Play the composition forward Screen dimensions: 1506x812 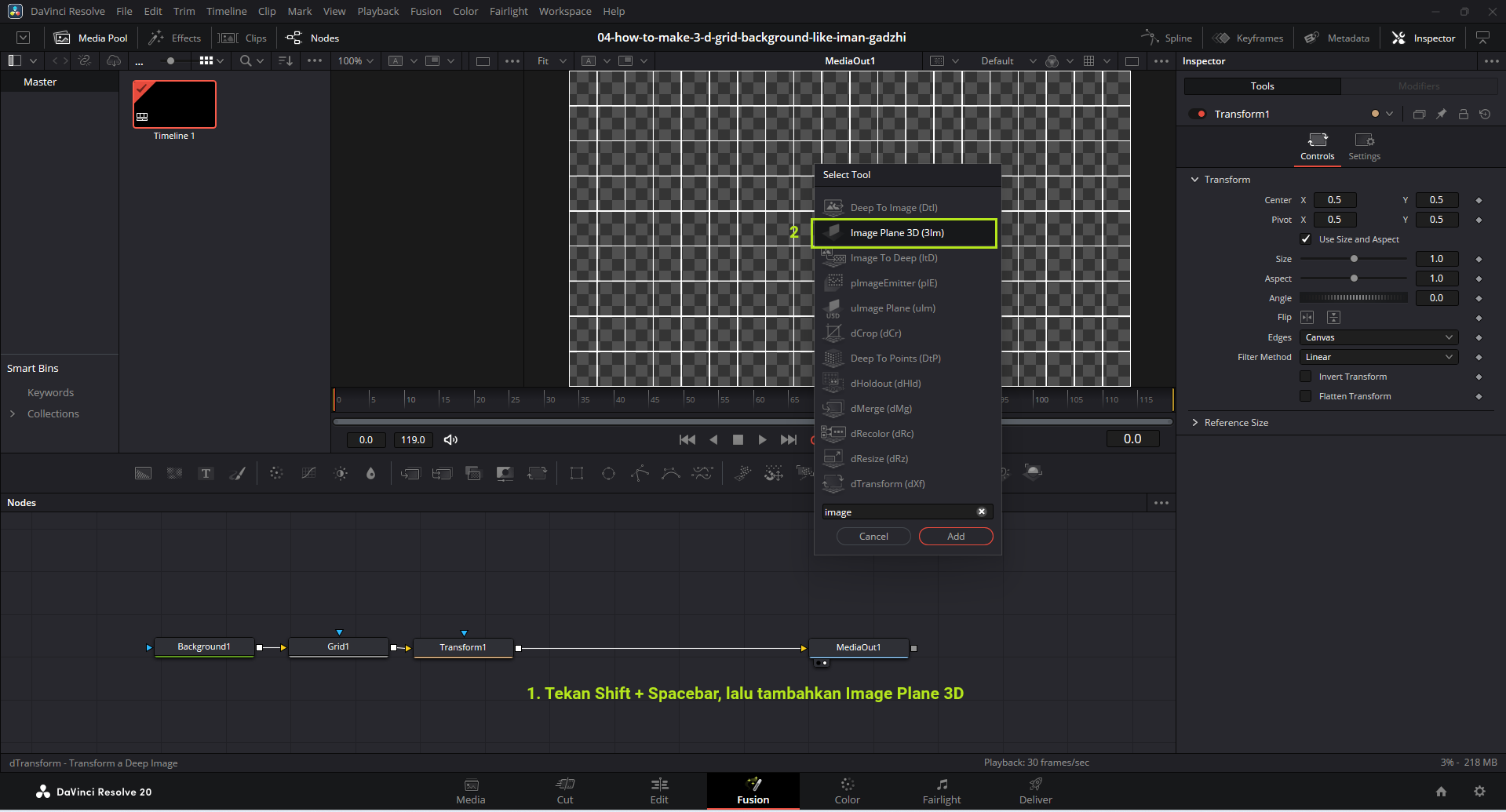click(762, 440)
